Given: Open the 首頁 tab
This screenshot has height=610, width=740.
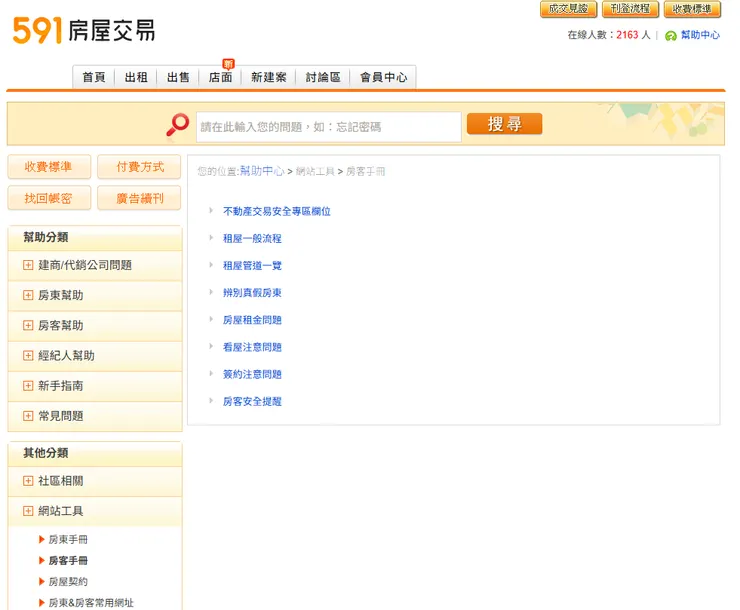Looking at the screenshot, I should tap(94, 77).
